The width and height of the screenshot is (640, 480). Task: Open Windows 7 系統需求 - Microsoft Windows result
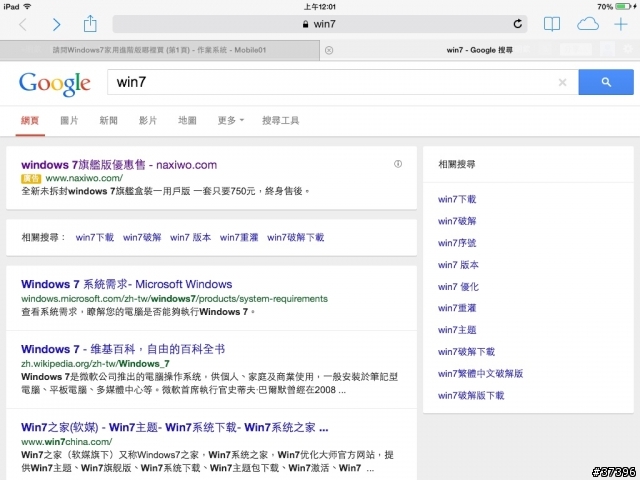point(127,284)
